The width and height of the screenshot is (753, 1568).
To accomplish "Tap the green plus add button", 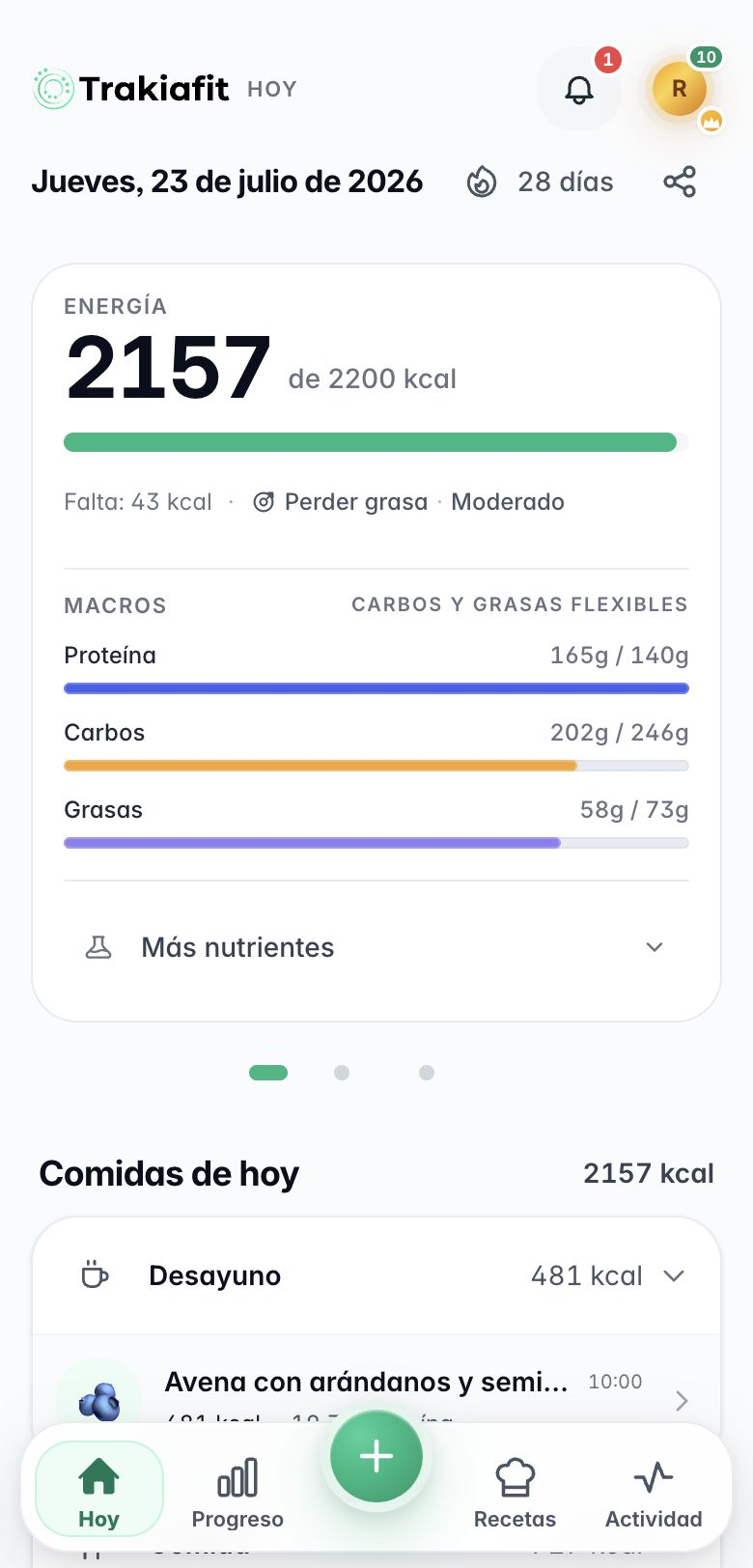I will (376, 1456).
